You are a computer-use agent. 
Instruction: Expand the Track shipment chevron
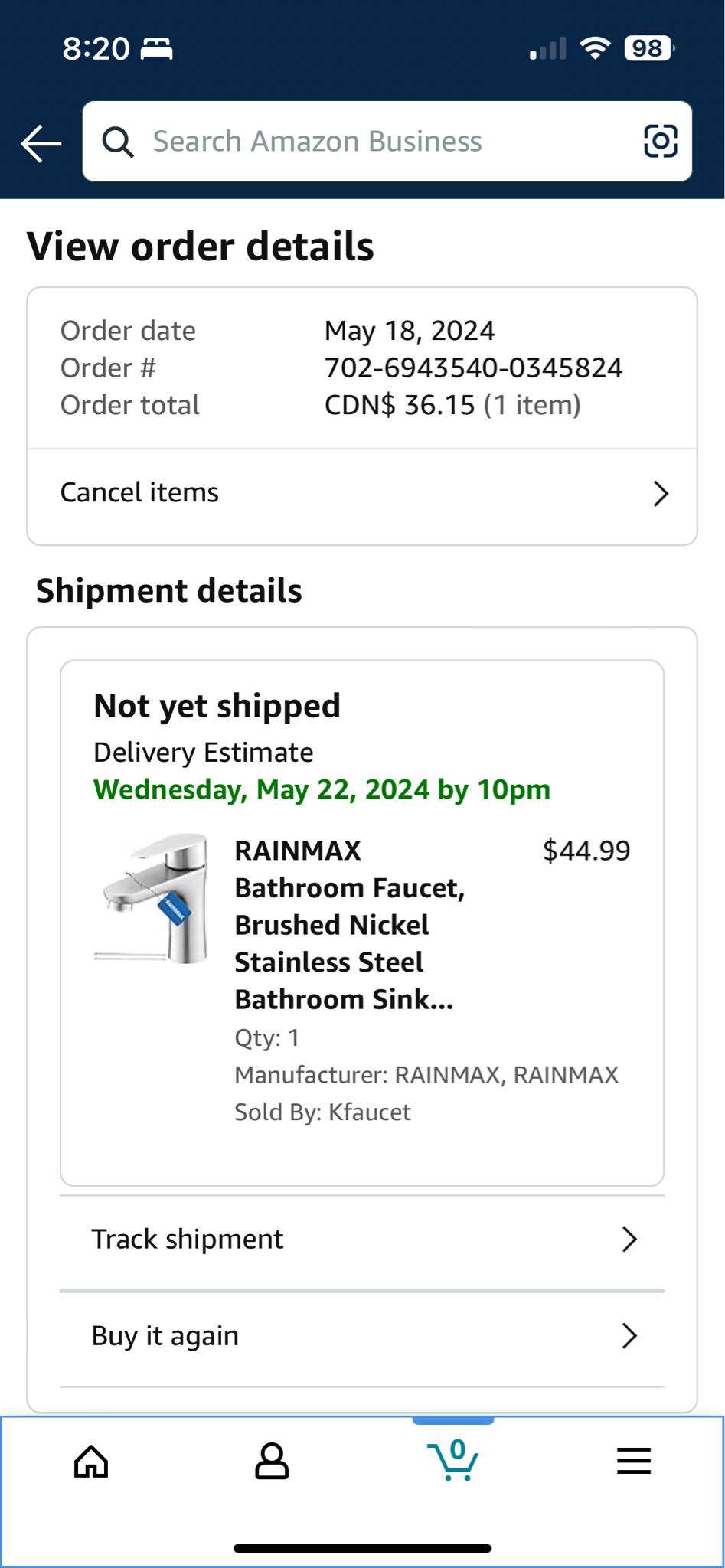629,1239
